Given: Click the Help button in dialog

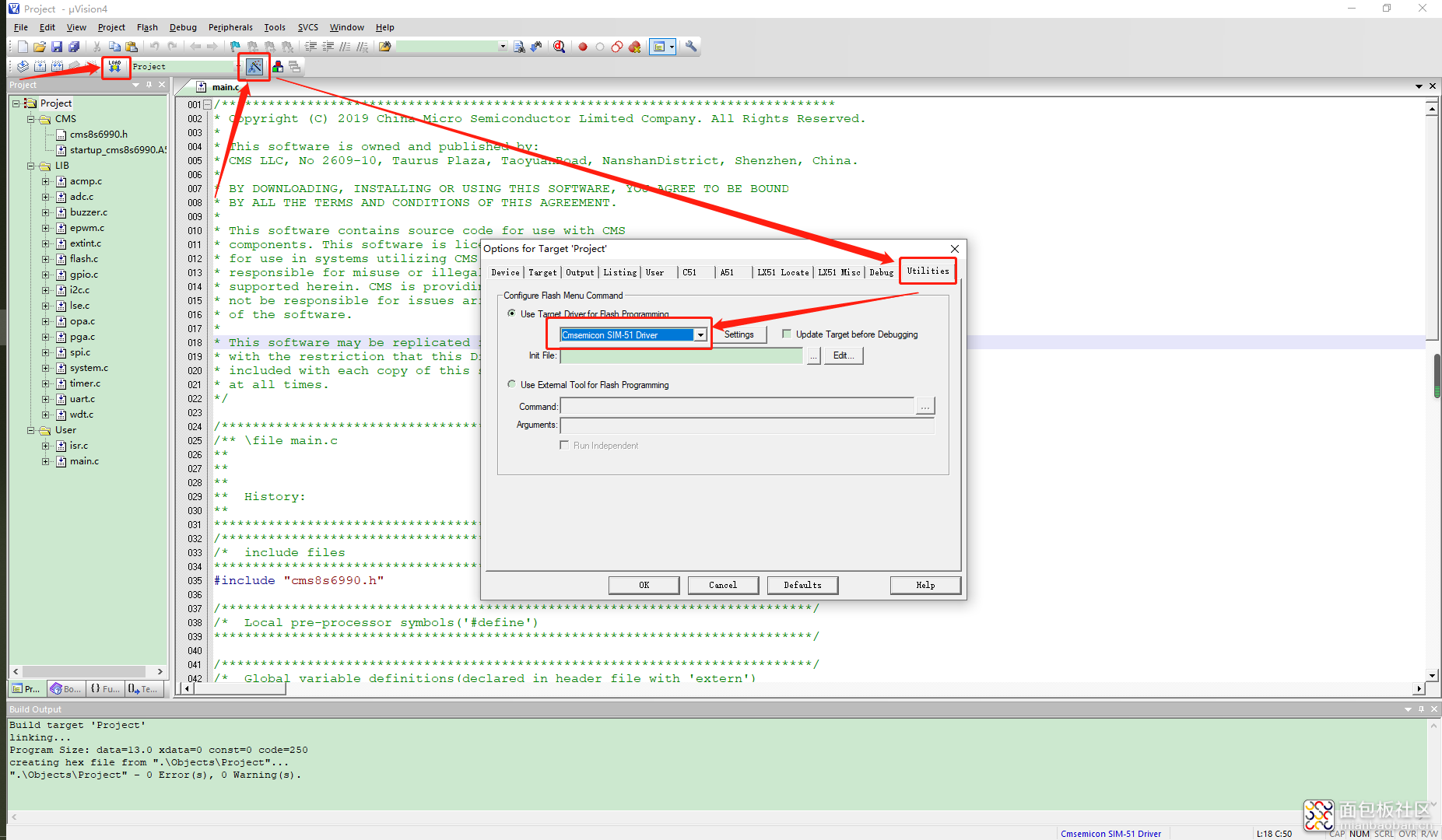Looking at the screenshot, I should pos(925,585).
